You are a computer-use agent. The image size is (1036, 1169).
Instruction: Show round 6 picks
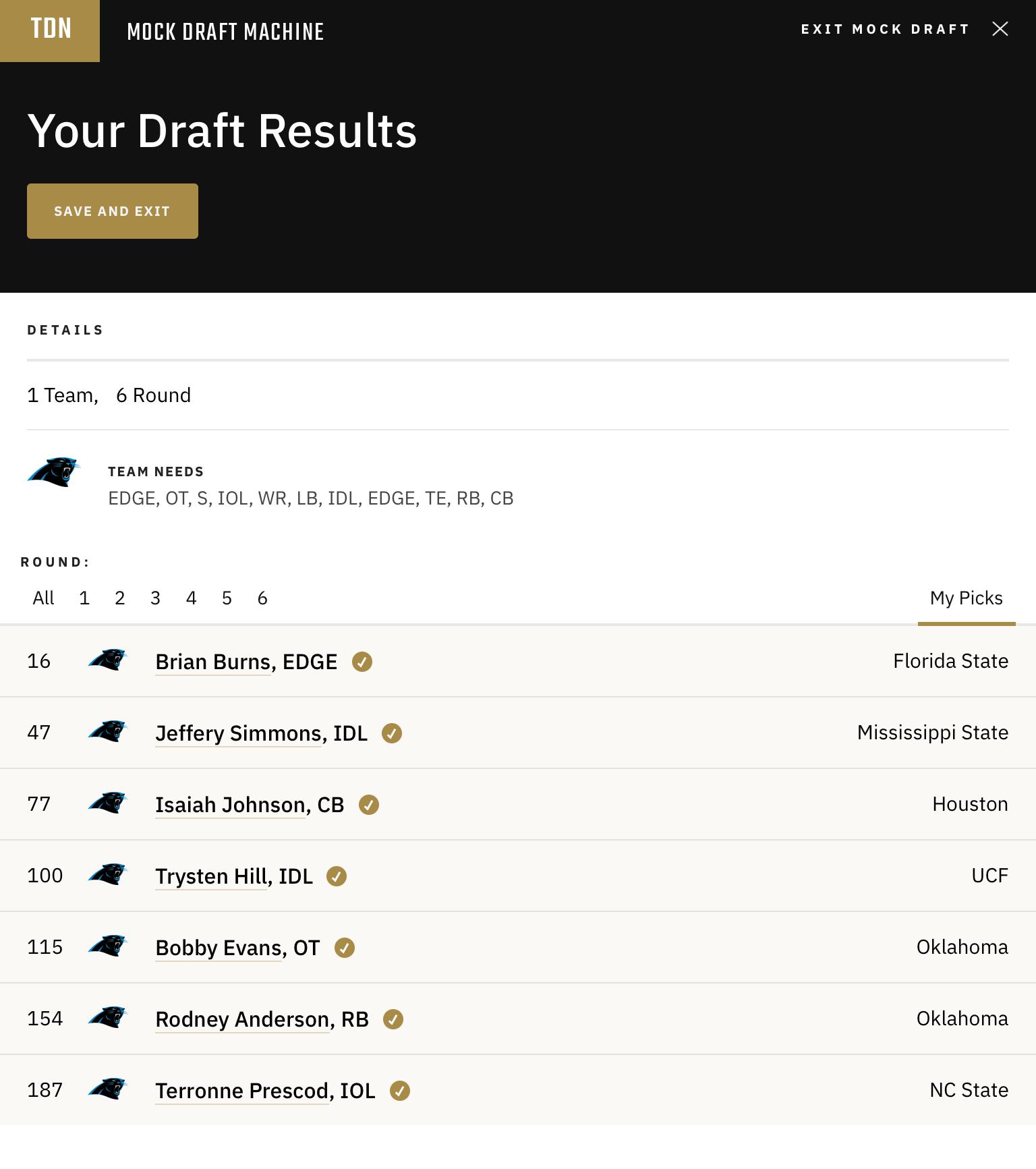pyautogui.click(x=262, y=598)
